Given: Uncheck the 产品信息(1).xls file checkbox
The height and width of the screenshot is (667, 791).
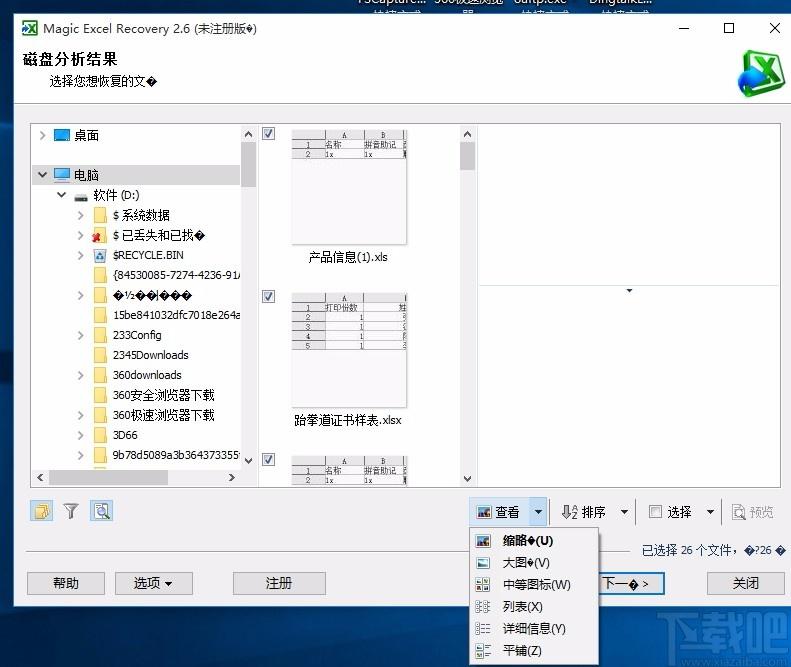Looking at the screenshot, I should 269,134.
